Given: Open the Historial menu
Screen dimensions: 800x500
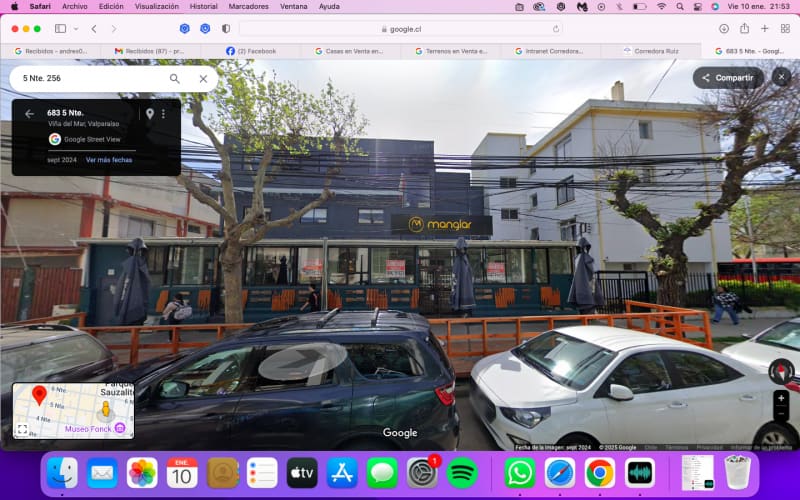Looking at the screenshot, I should click(204, 7).
